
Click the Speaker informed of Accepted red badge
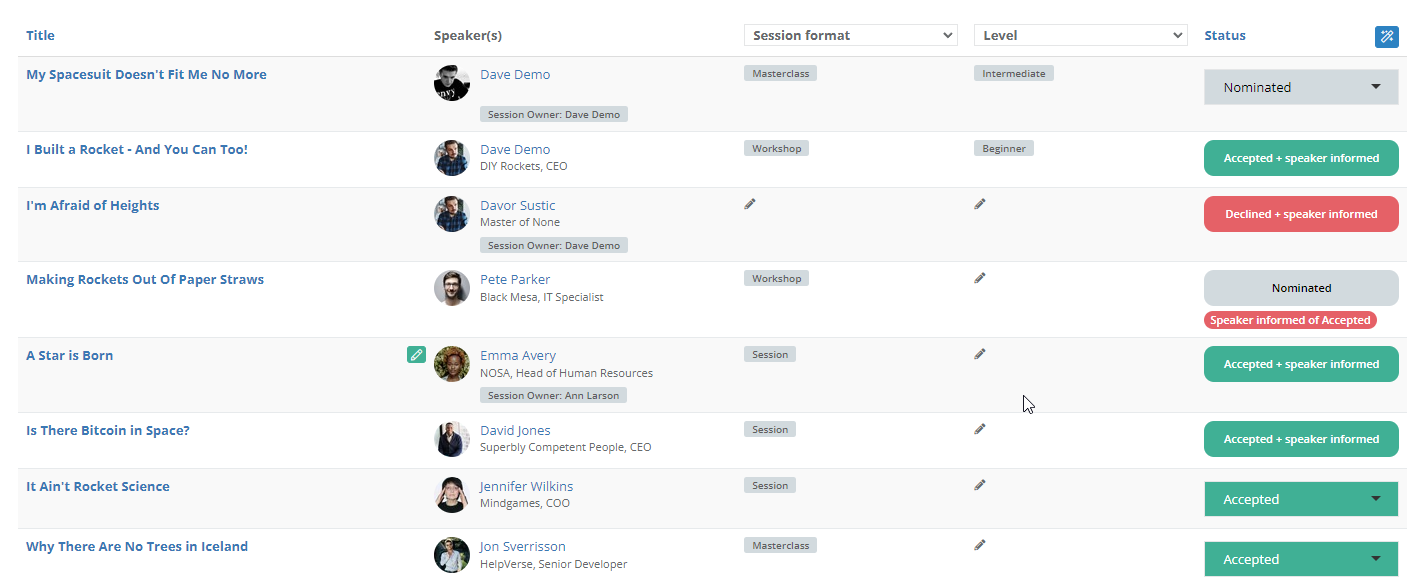tap(1290, 321)
